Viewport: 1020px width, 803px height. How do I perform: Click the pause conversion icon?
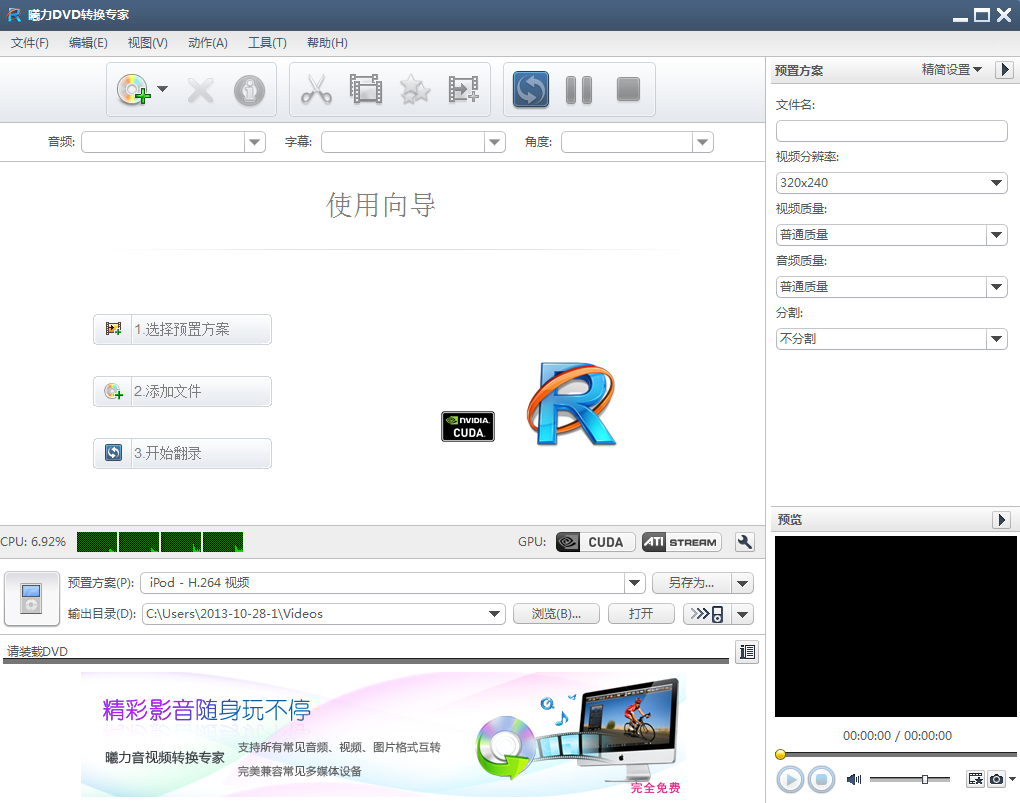[579, 90]
